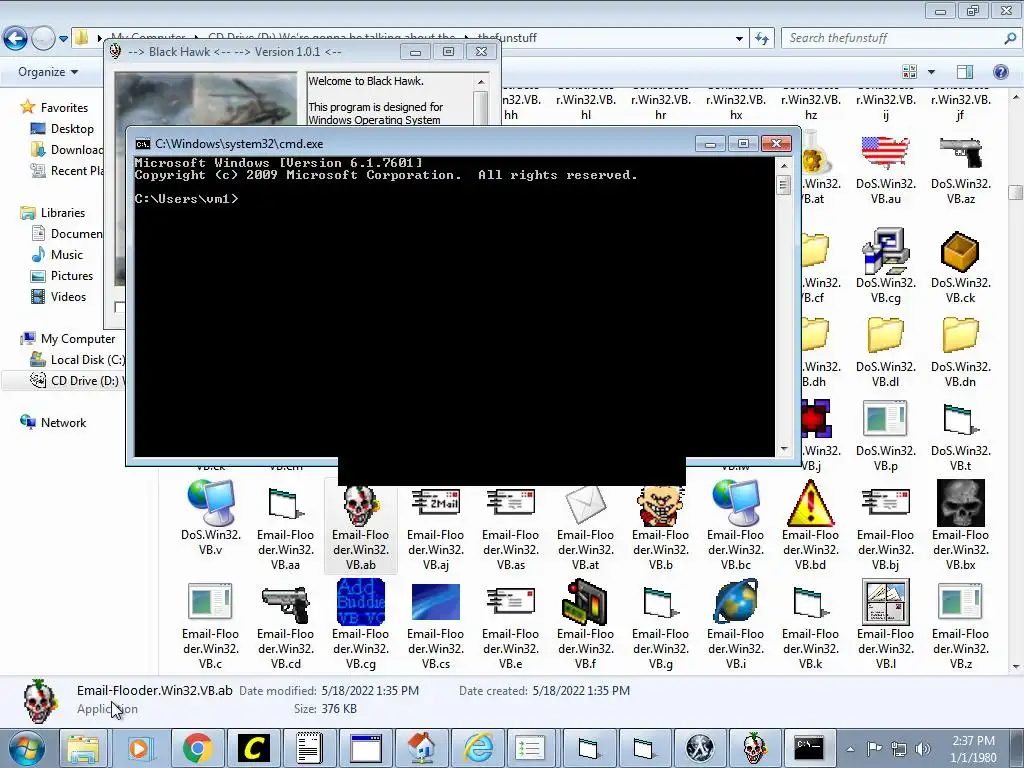
Task: Select the DoS.Win32.VB.p window icon
Action: click(x=886, y=419)
